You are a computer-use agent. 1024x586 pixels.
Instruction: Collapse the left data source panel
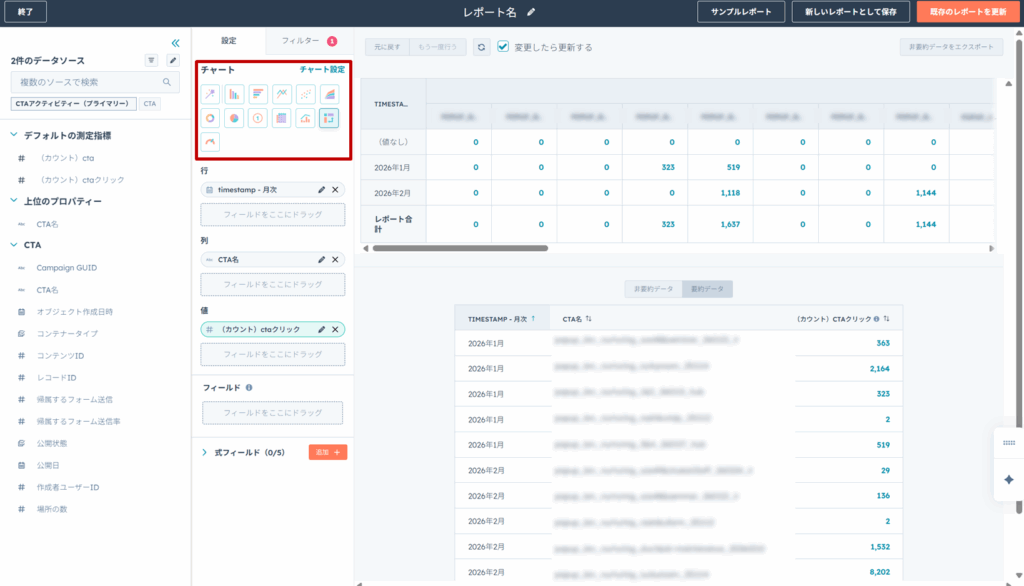pos(175,43)
